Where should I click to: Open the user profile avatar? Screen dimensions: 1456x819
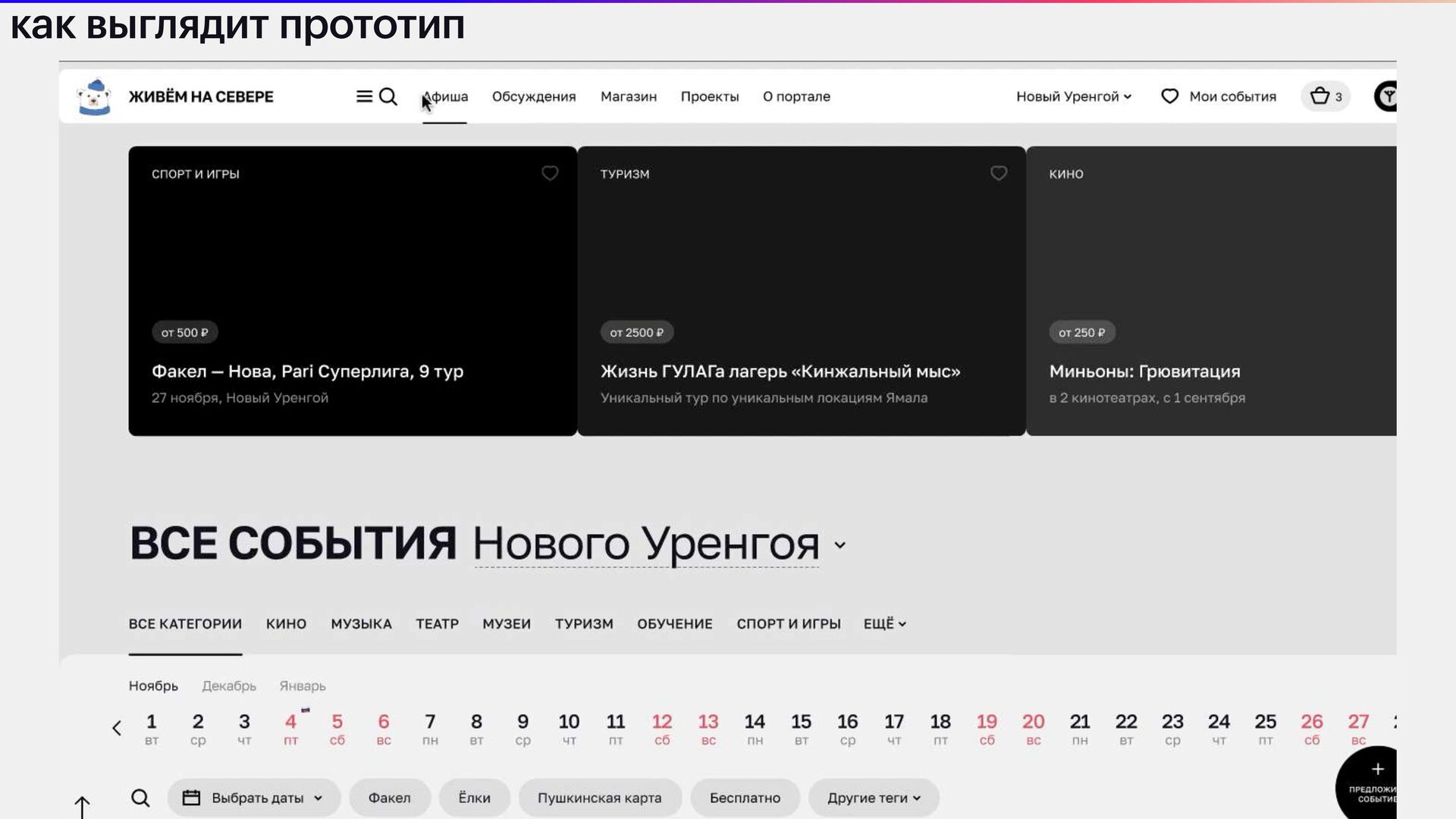pos(1386,96)
